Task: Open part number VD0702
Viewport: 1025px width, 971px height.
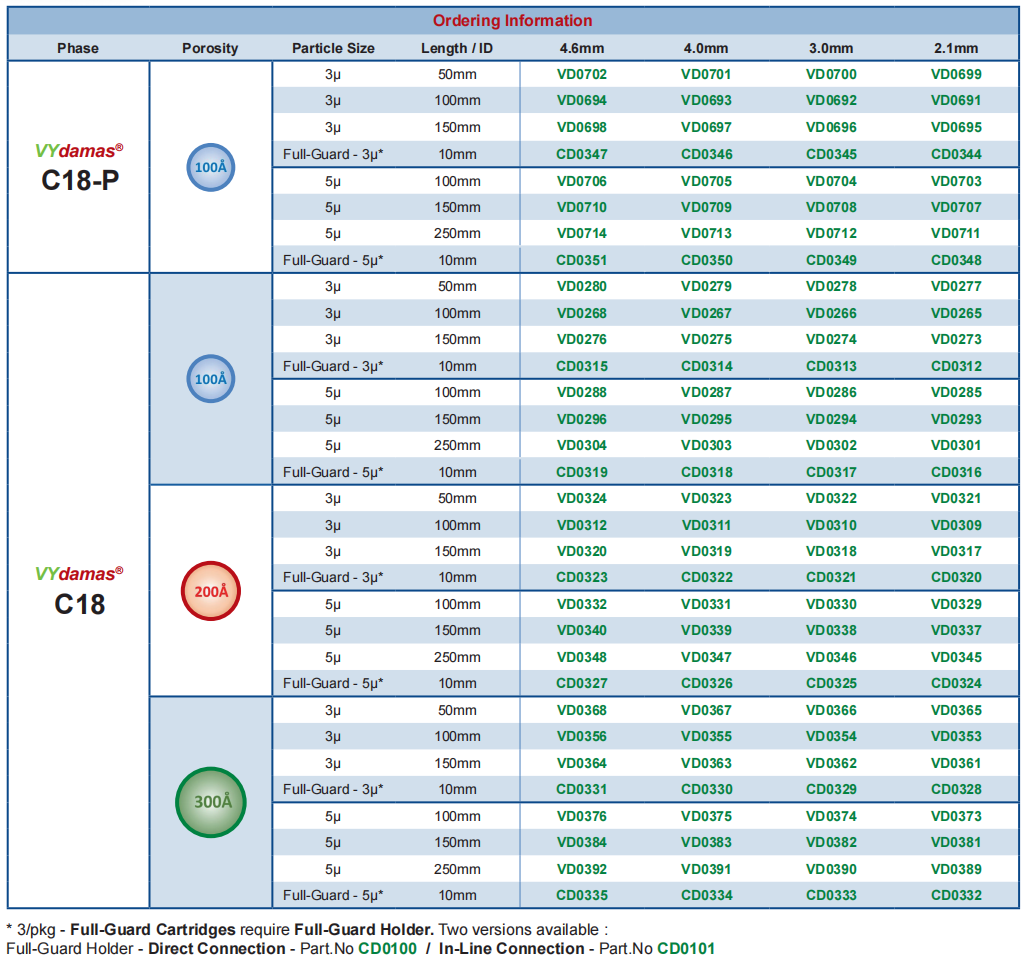Action: [x=582, y=75]
